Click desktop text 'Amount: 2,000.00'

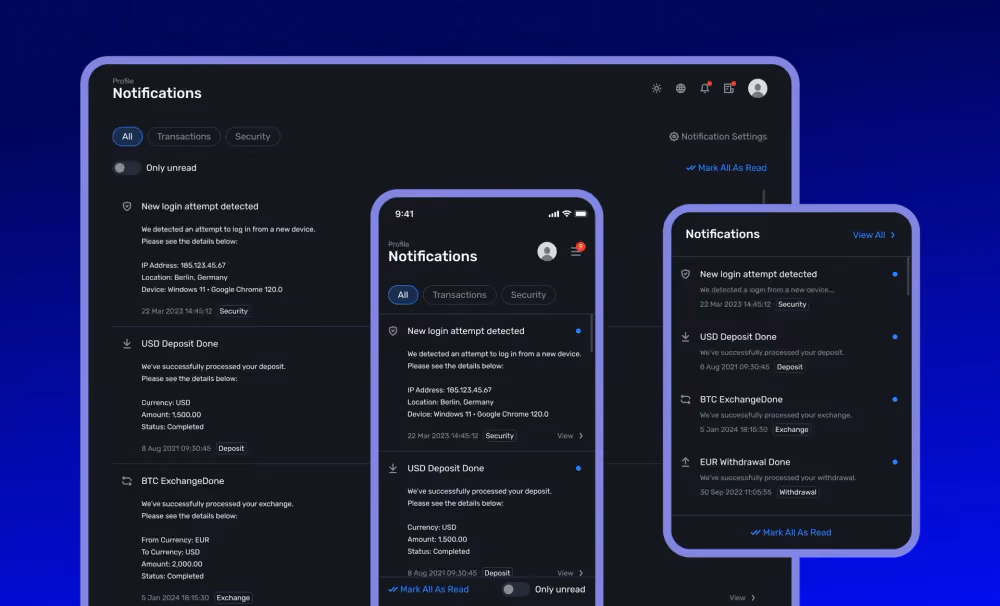(x=172, y=564)
